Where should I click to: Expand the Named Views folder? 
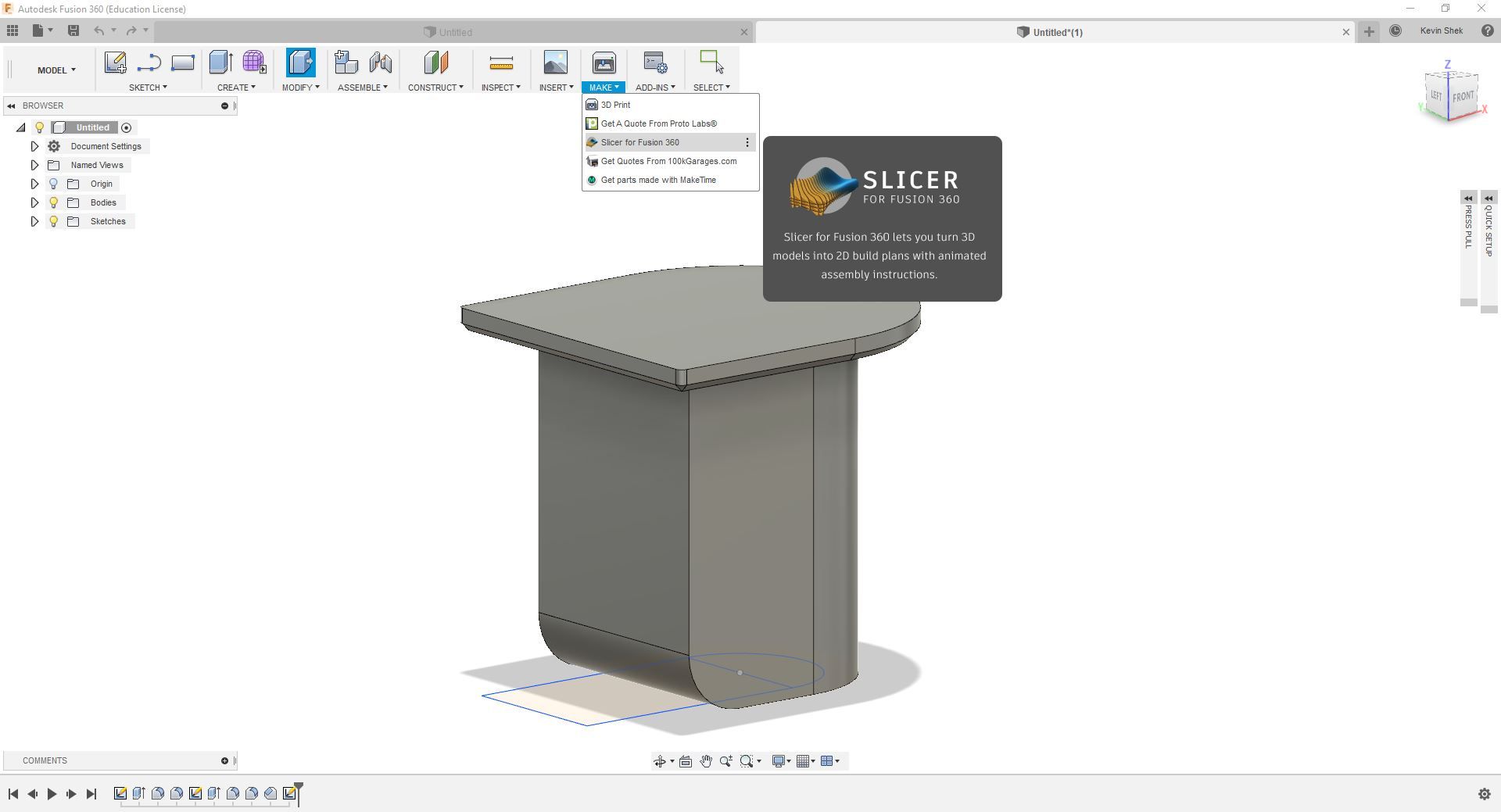34,165
